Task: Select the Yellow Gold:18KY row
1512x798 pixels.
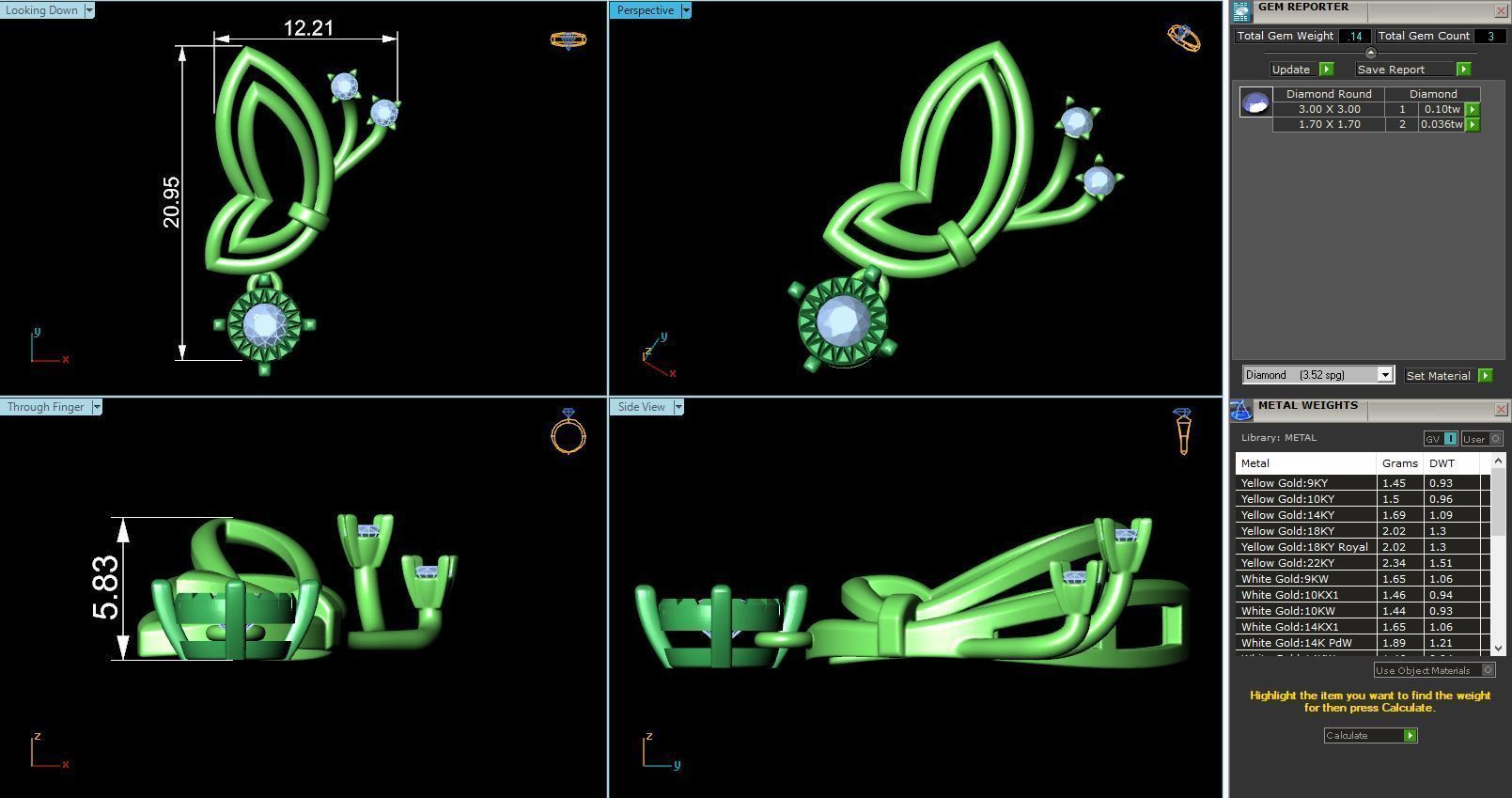Action: 1362,531
